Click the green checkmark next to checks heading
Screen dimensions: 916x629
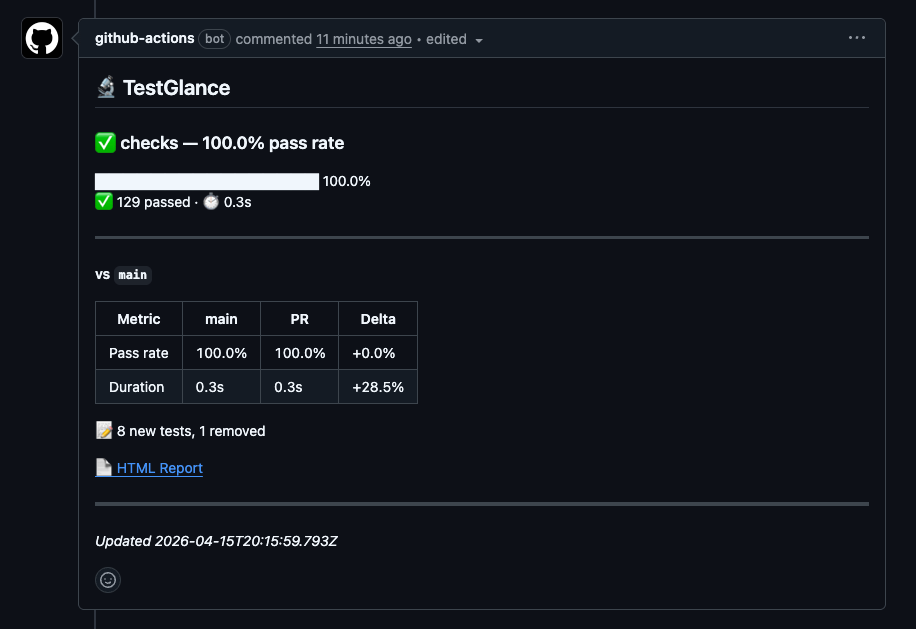click(105, 143)
